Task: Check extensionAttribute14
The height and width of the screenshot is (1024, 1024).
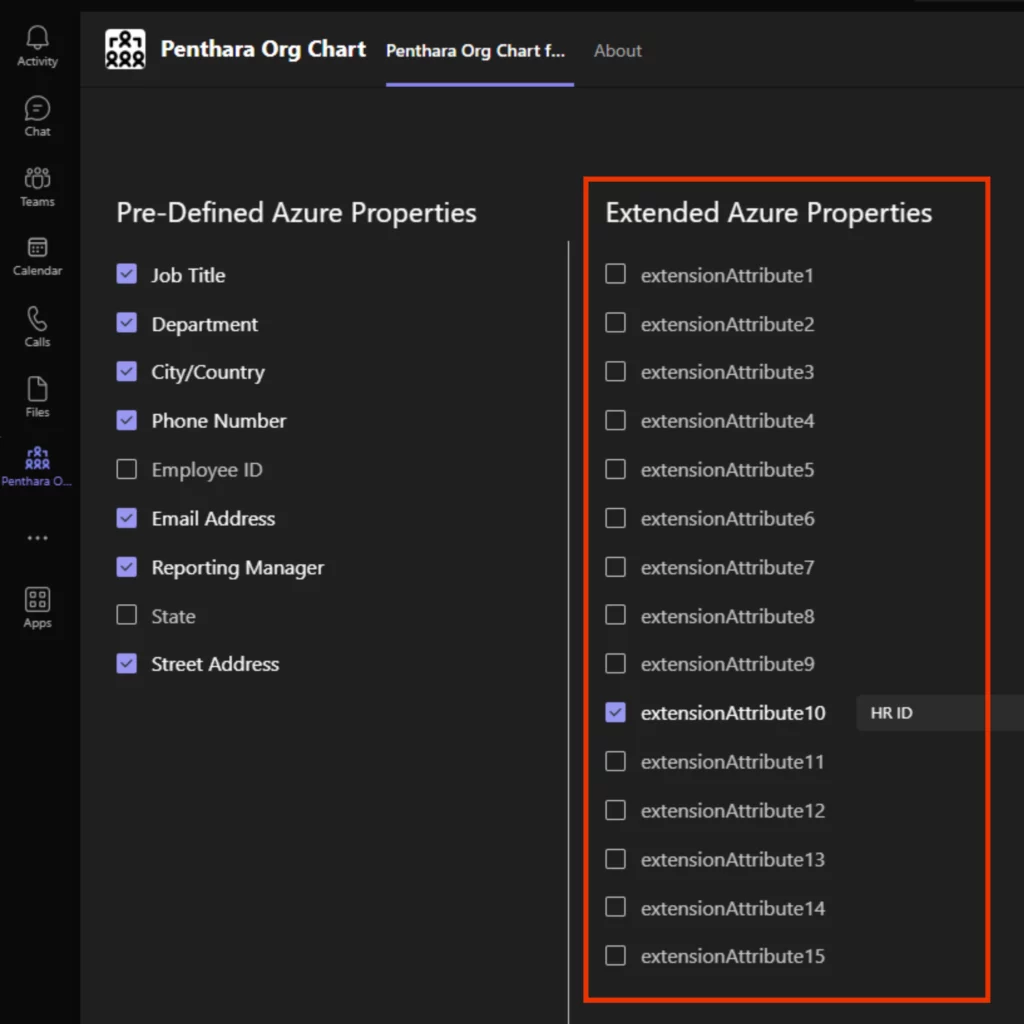Action: click(615, 907)
